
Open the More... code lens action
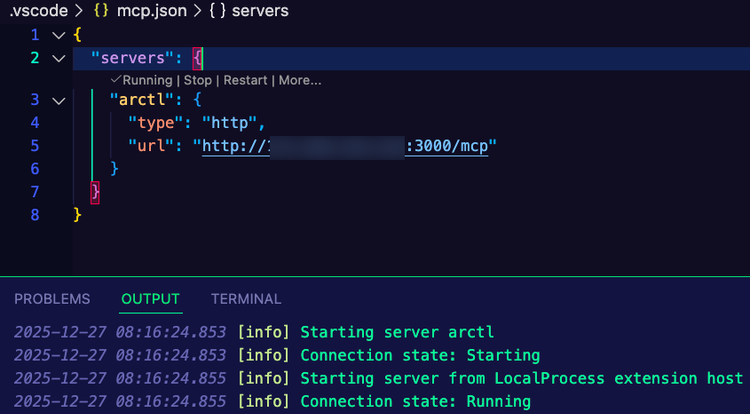(x=300, y=80)
